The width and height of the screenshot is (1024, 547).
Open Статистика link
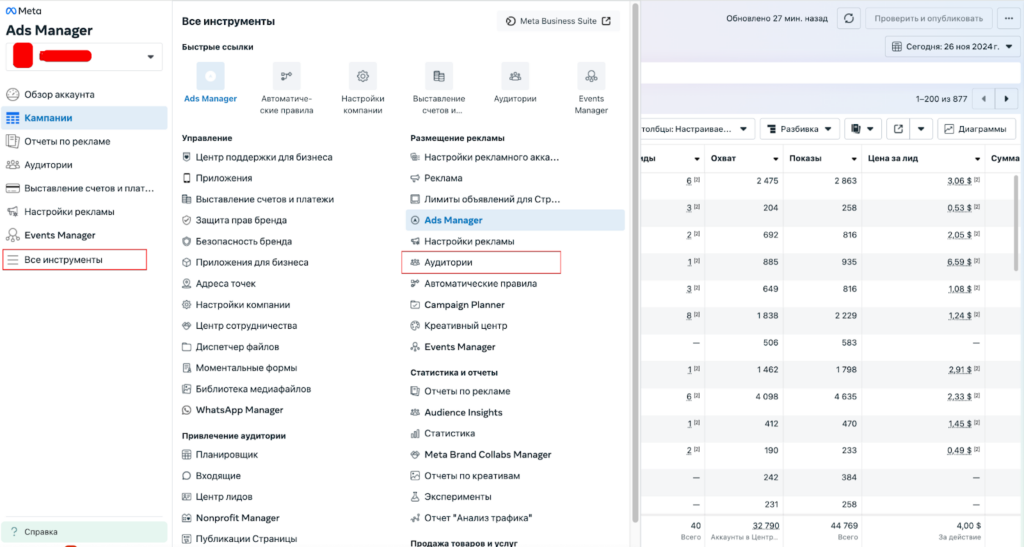point(443,433)
